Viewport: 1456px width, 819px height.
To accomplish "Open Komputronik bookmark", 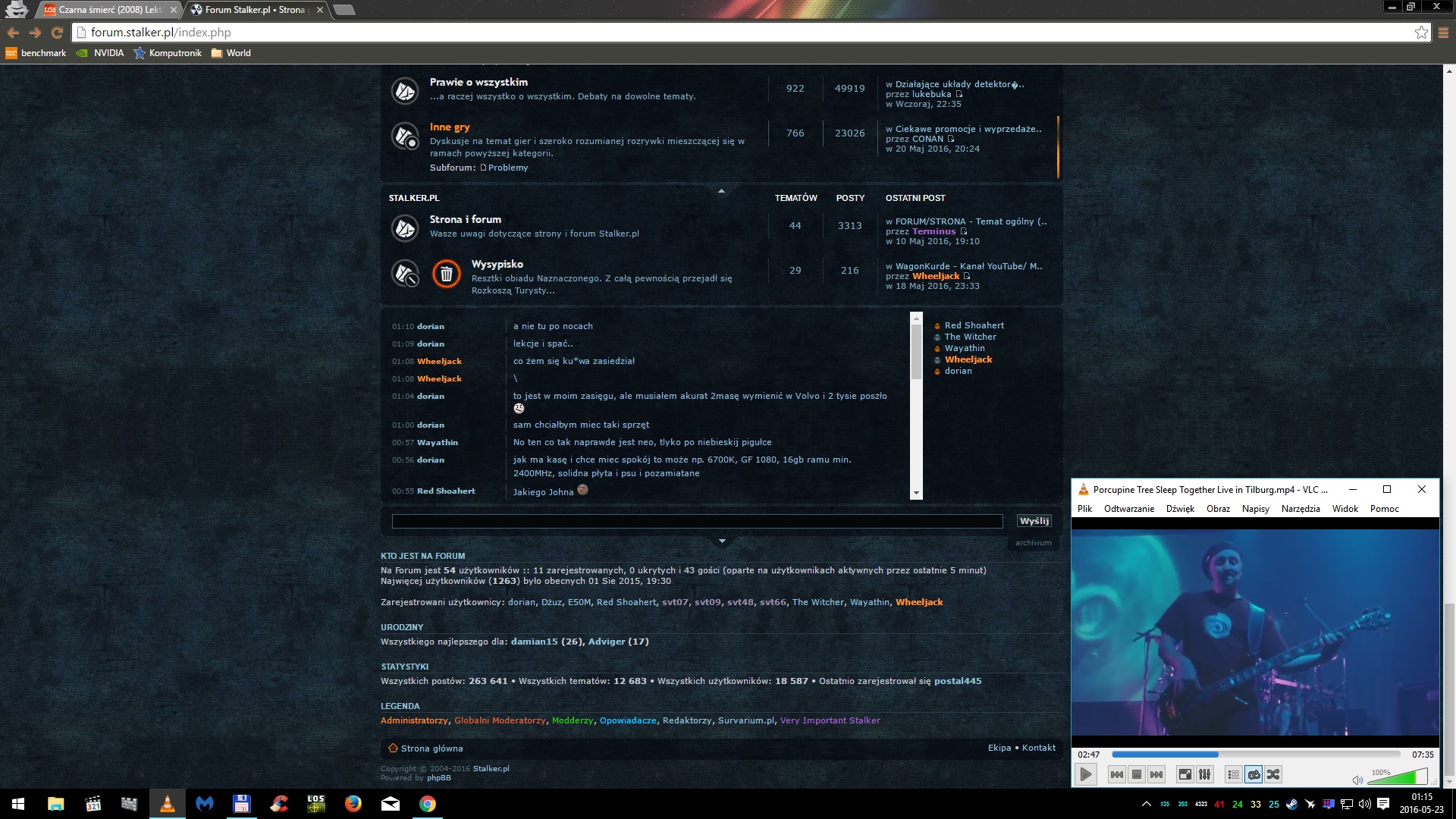I will [168, 53].
